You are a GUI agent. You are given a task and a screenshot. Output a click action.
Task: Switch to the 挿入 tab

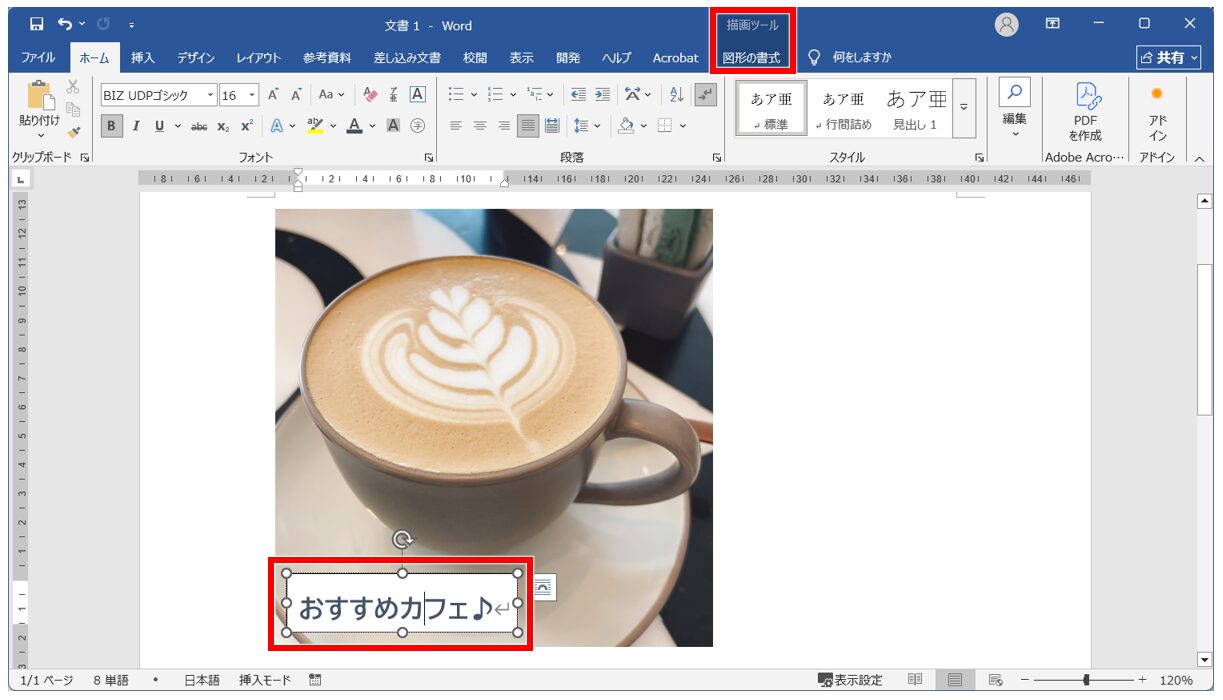click(x=143, y=58)
